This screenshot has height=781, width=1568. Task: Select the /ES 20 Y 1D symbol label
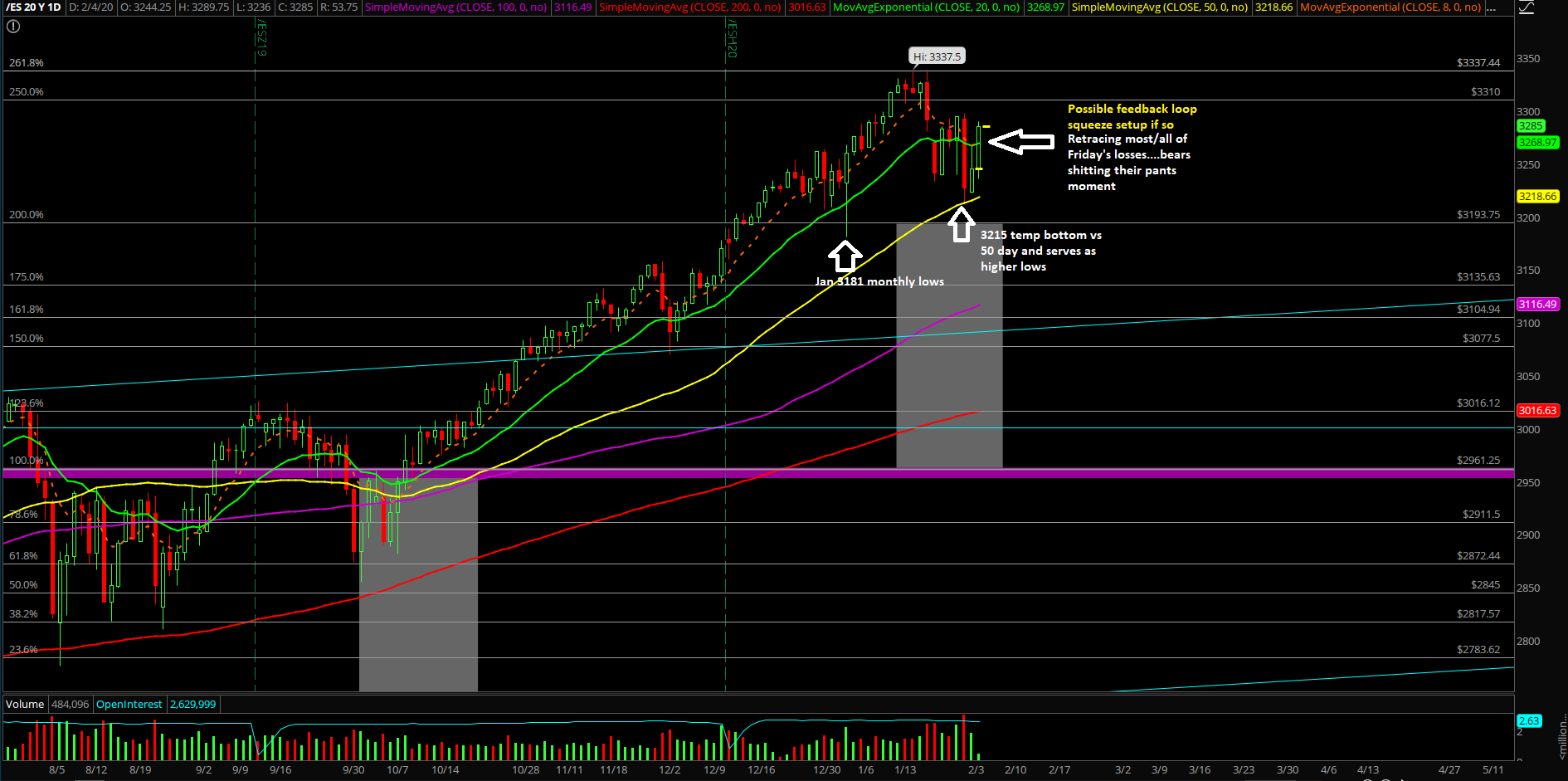coord(33,7)
